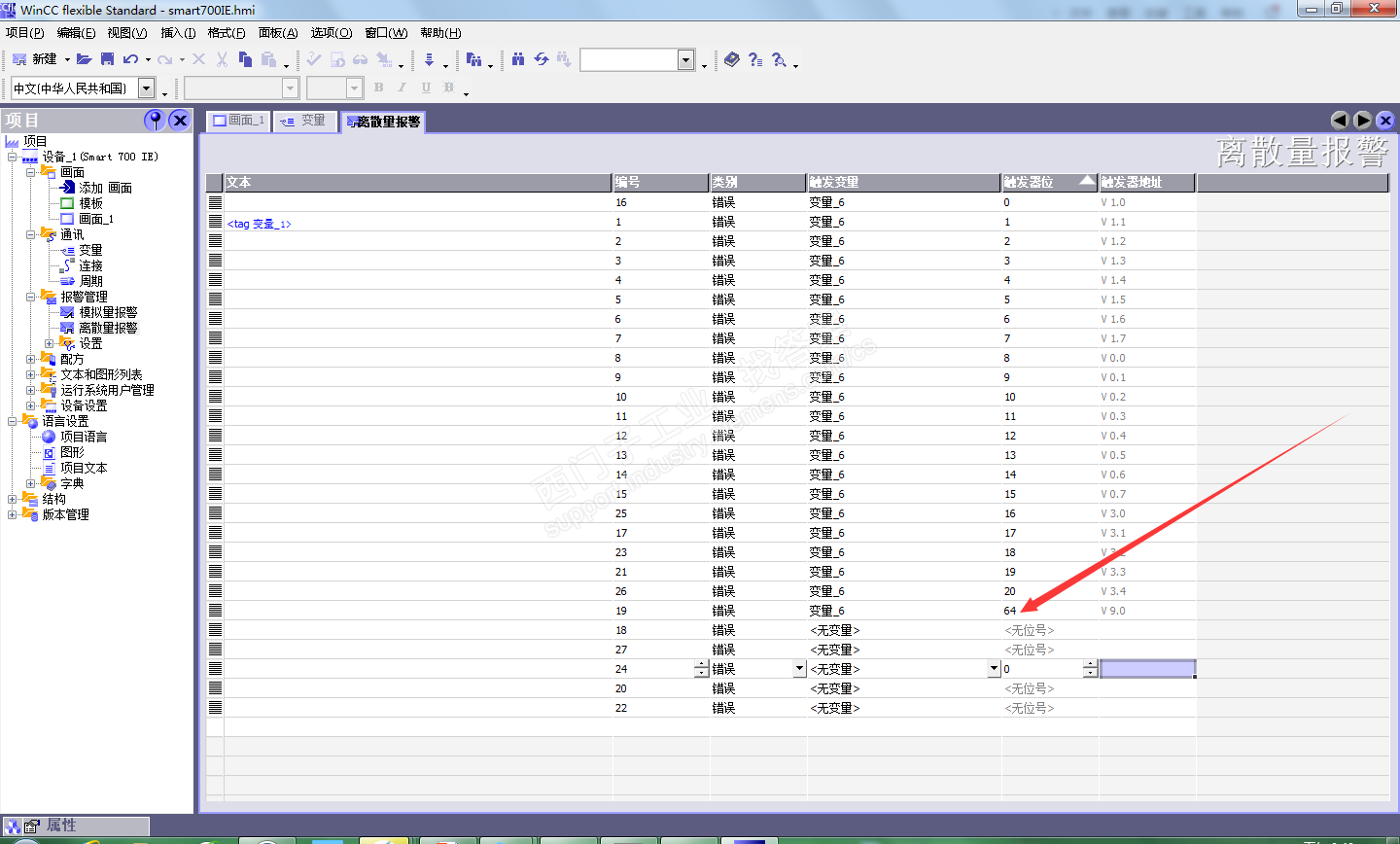The image size is (1400, 844).
Task: Save the project with the floppy disk icon
Action: click(107, 59)
